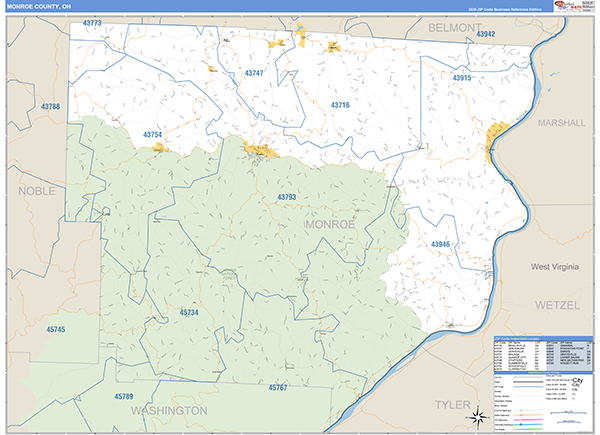The width and height of the screenshot is (600, 435).
Task: Select ZIP code 45734 label
Action: tap(189, 313)
